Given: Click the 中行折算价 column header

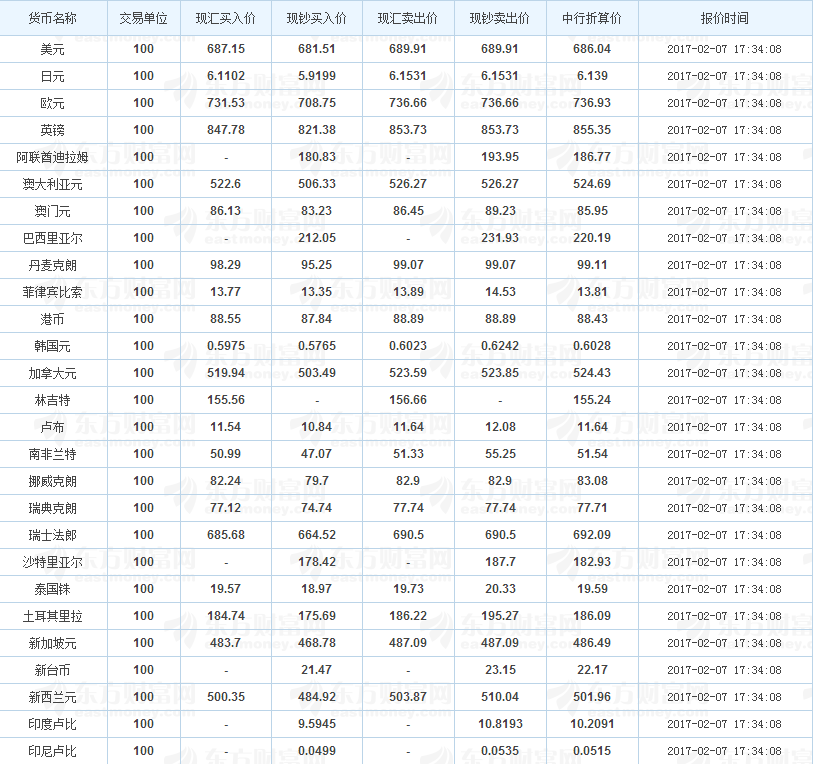Looking at the screenshot, I should (592, 19).
